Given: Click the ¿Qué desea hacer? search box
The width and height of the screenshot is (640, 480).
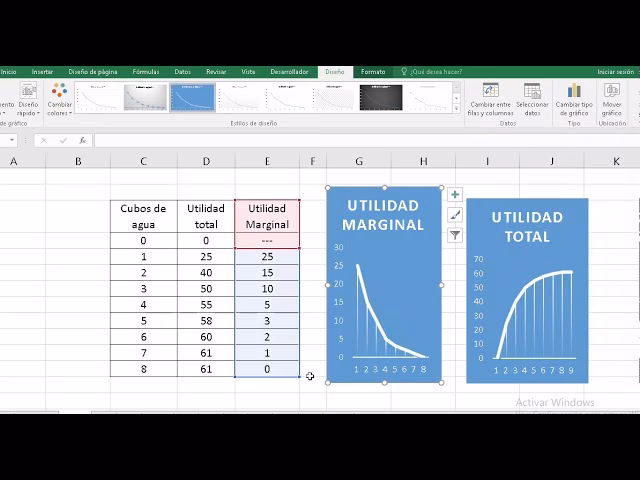Looking at the screenshot, I should (x=435, y=72).
